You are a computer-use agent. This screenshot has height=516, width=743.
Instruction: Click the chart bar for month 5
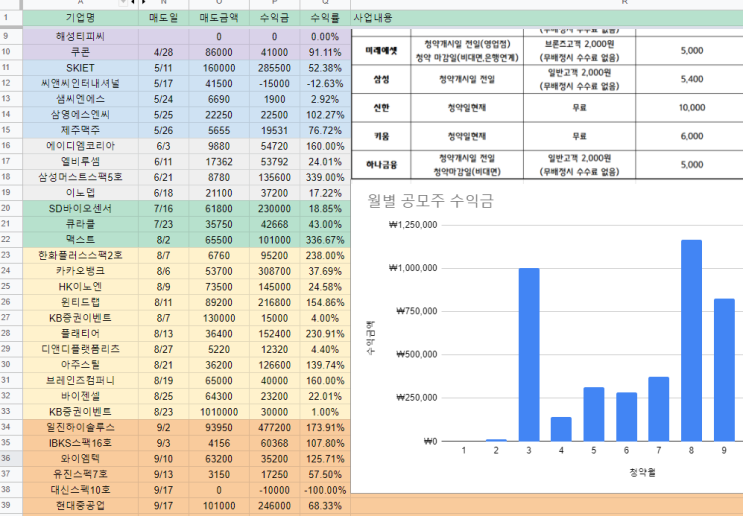pos(594,414)
